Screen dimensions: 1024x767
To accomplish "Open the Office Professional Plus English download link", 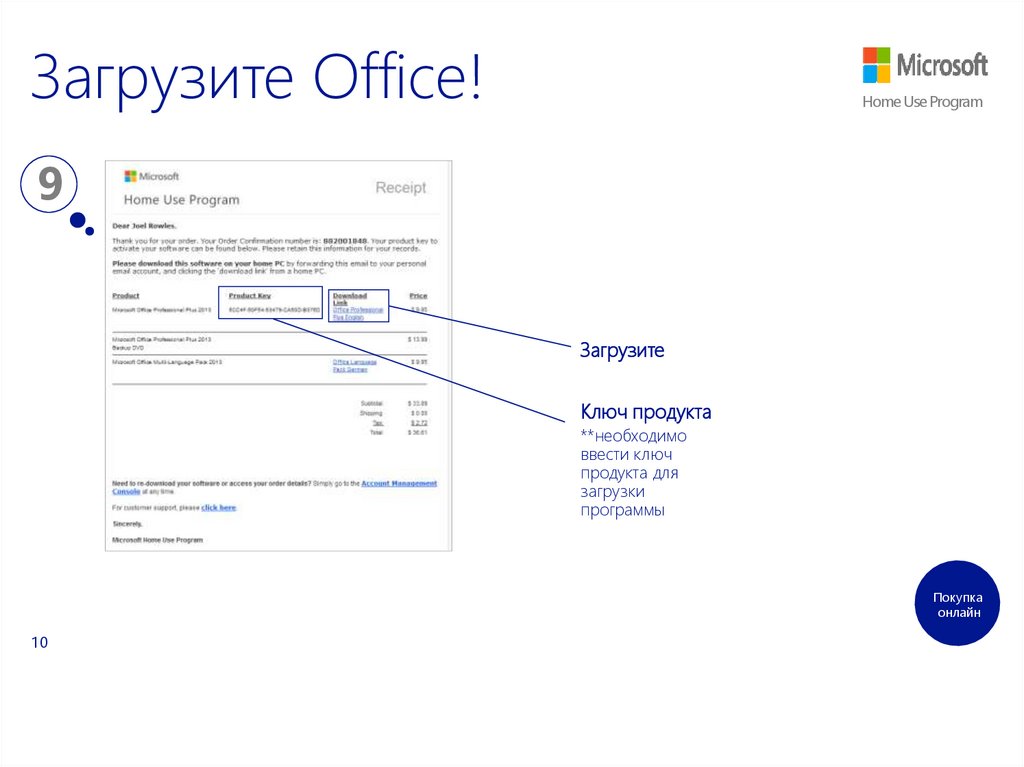I will [x=358, y=312].
